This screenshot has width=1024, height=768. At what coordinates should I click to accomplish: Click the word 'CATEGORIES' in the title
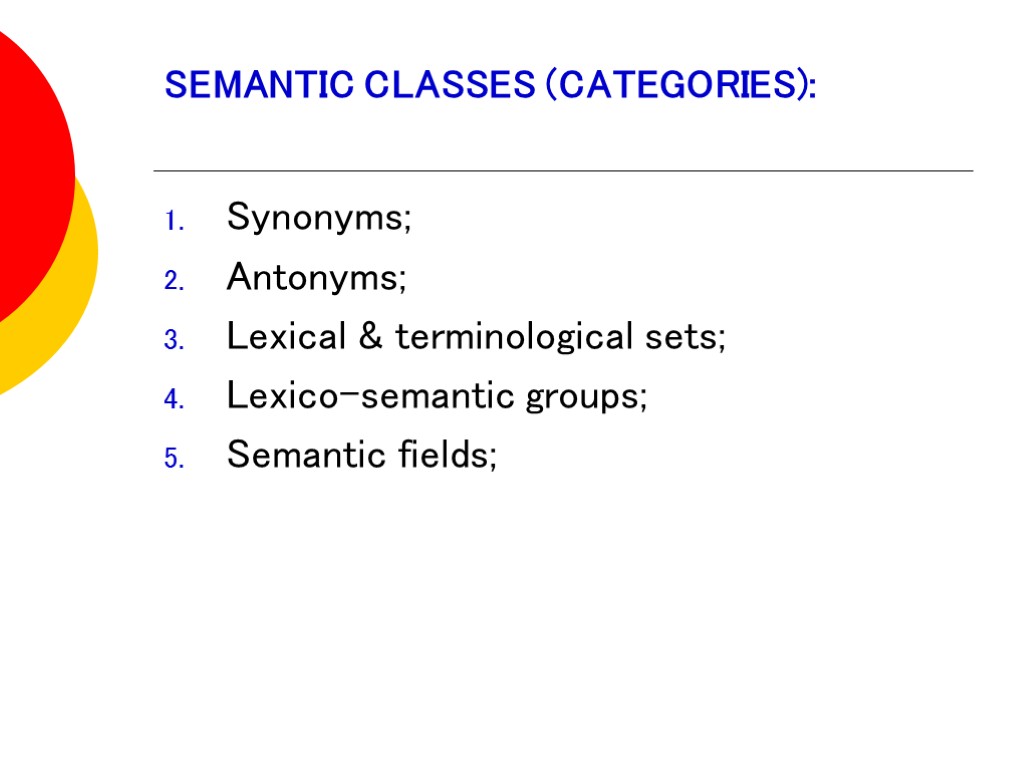[x=672, y=86]
